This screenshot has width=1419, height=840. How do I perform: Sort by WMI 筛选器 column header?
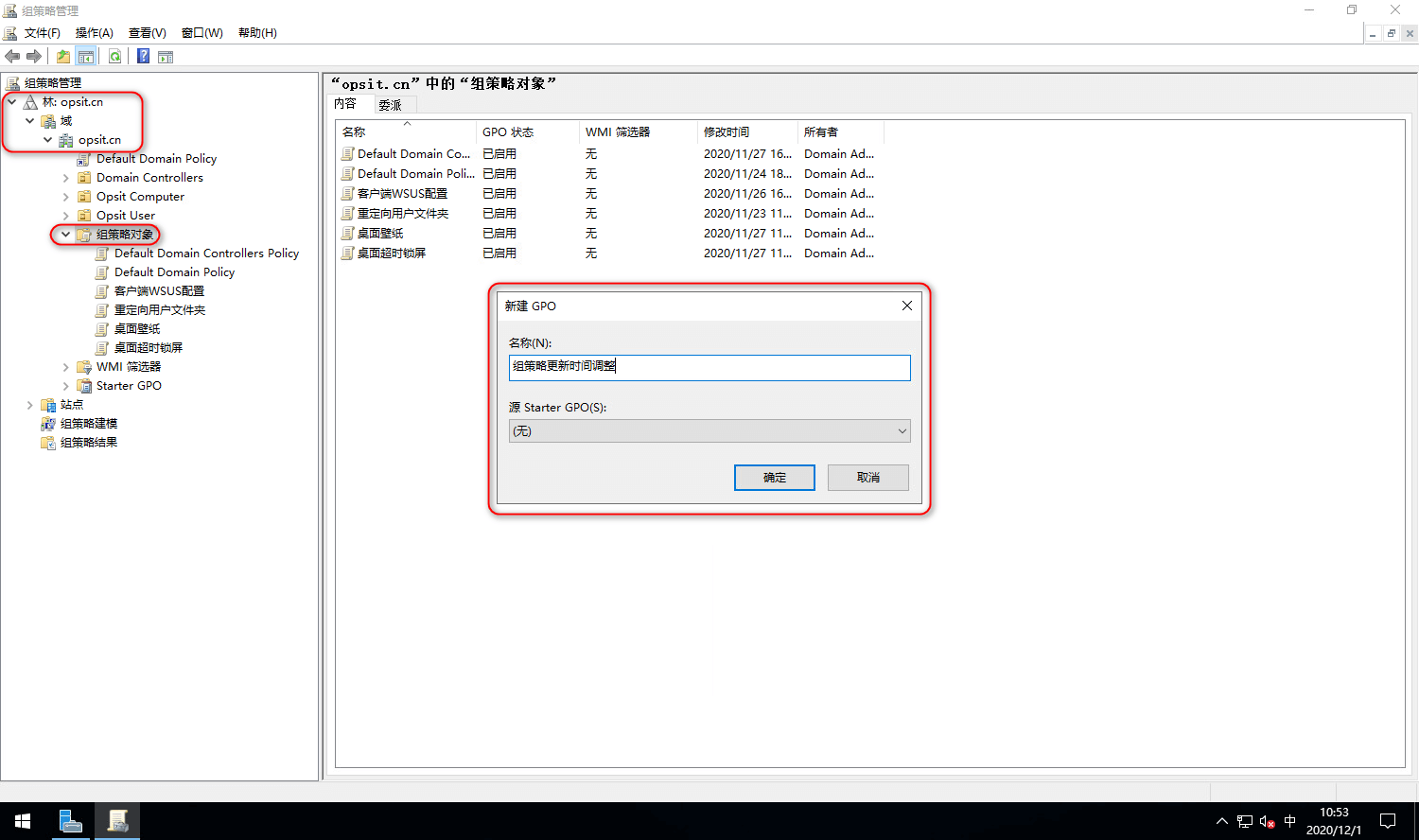[639, 132]
